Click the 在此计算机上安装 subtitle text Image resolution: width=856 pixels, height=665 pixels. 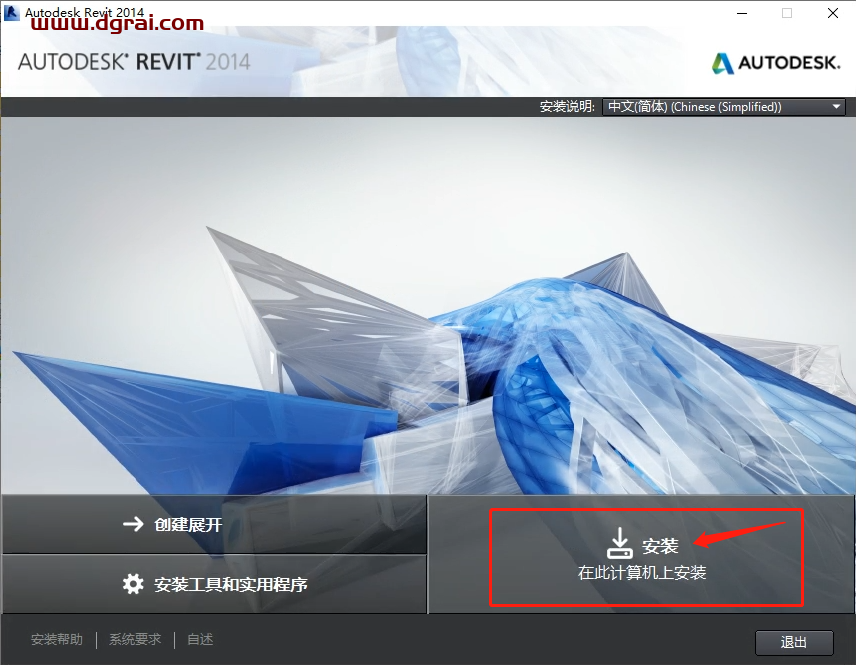[642, 572]
